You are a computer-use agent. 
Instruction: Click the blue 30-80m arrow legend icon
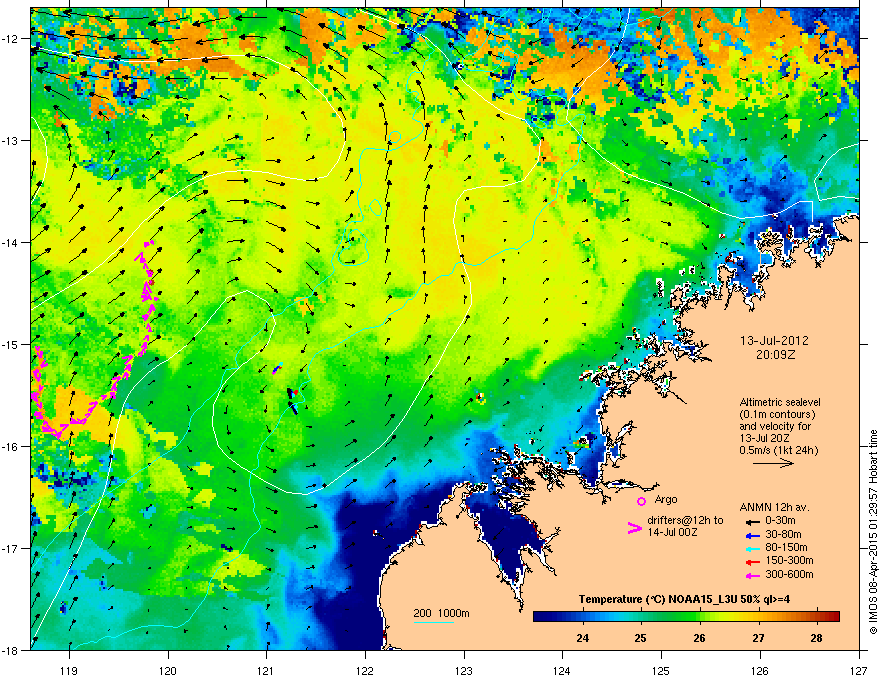[x=752, y=535]
